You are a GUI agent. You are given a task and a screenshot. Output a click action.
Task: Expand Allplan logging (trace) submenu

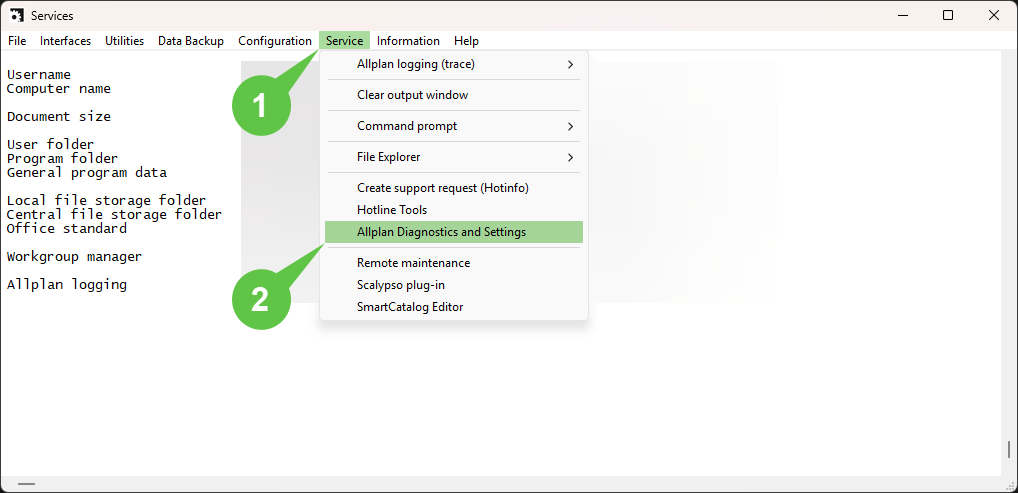pyautogui.click(x=454, y=64)
